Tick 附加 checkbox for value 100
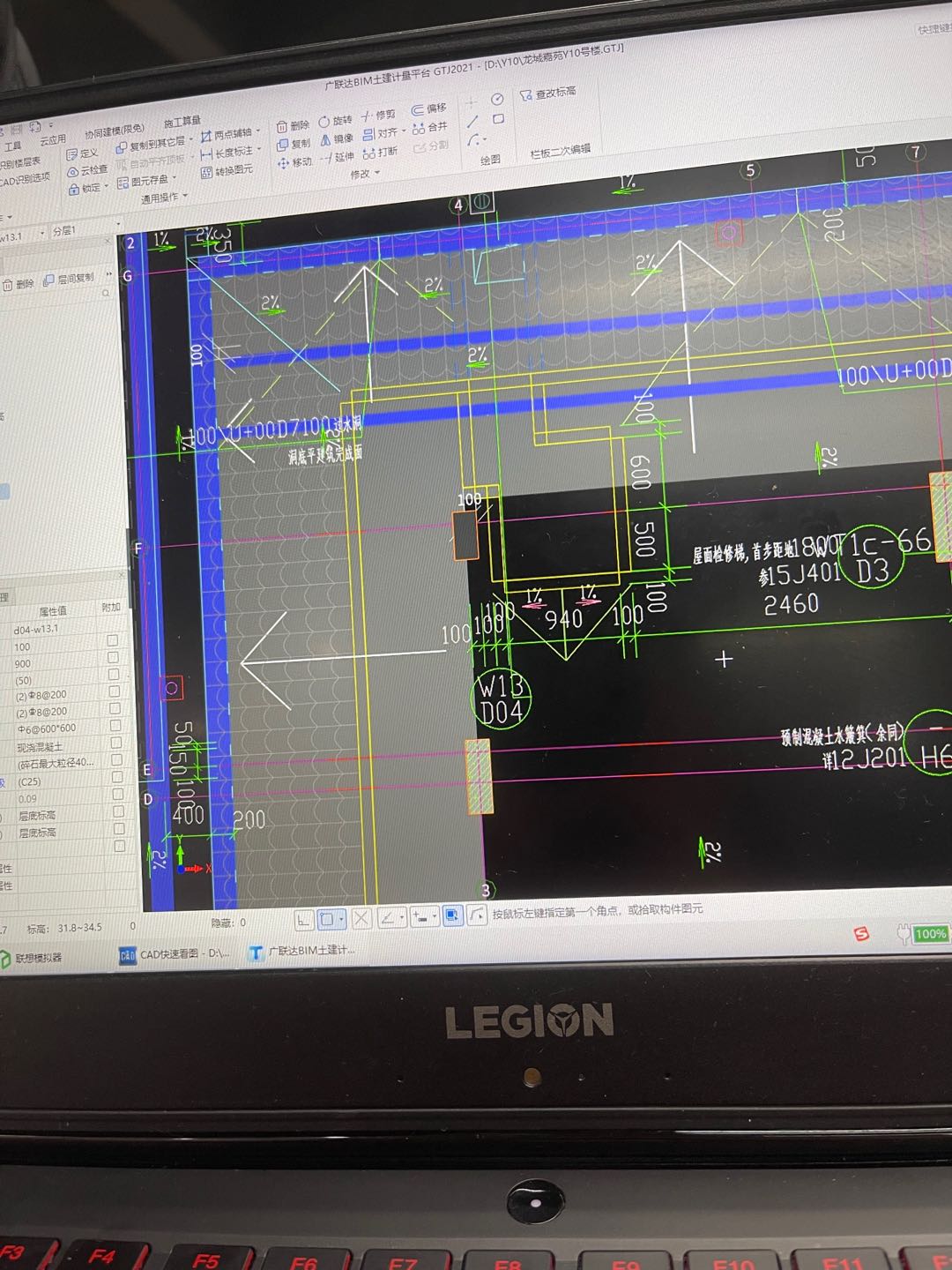 point(112,640)
